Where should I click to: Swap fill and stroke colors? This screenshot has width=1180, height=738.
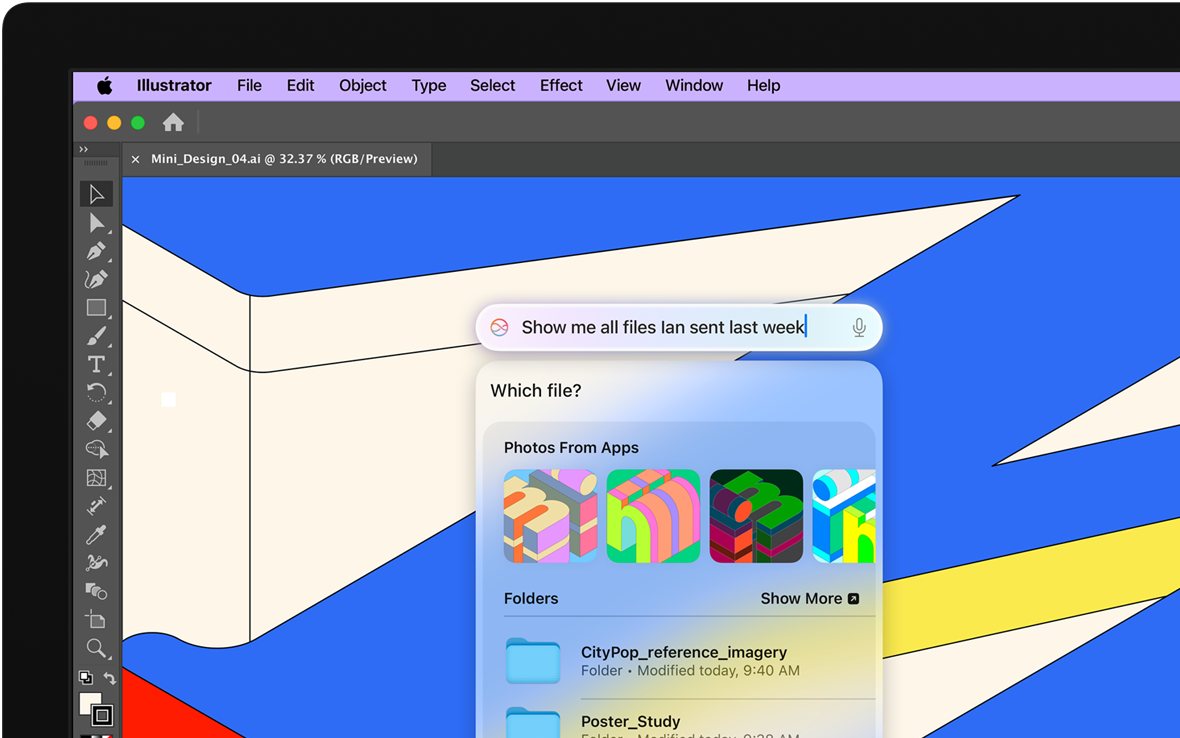point(110,678)
